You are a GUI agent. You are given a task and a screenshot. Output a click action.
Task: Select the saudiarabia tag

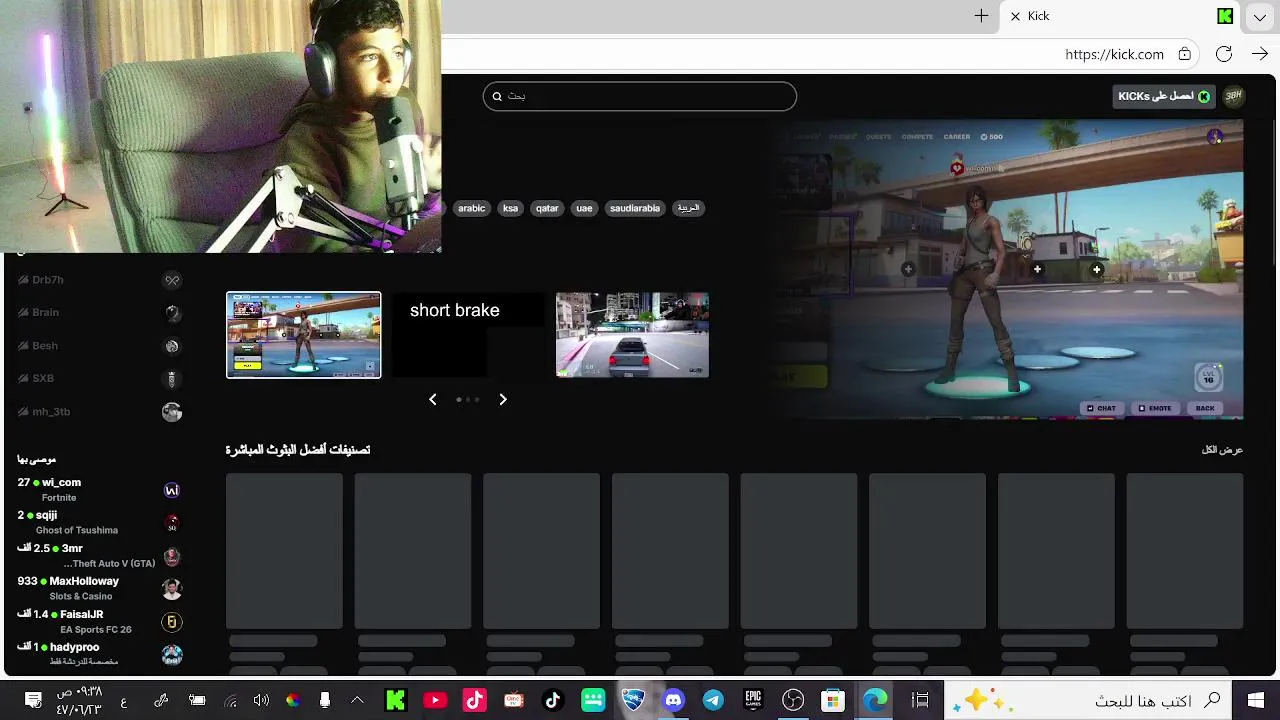[x=635, y=208]
